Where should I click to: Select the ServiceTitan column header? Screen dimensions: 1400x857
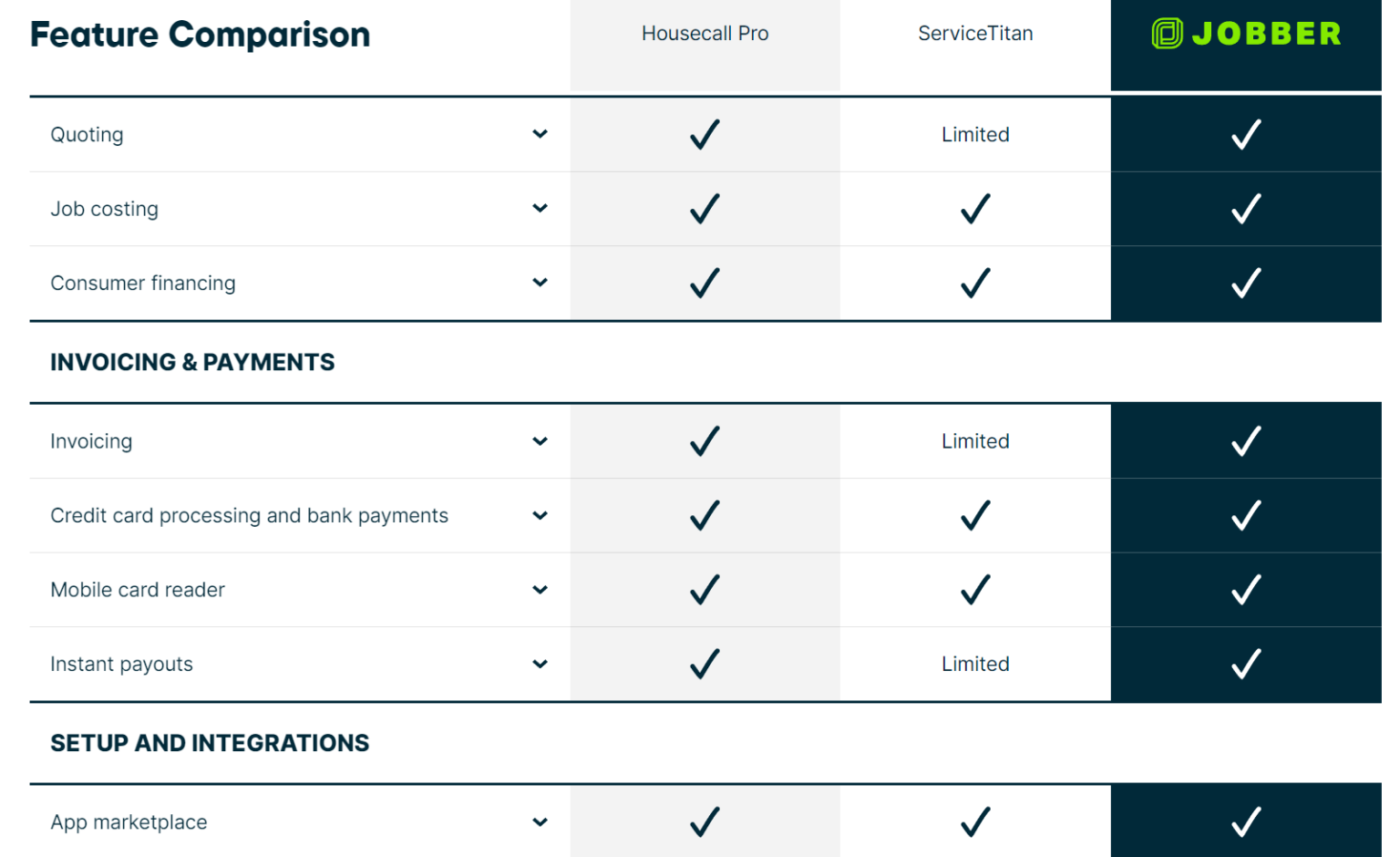[x=974, y=34]
